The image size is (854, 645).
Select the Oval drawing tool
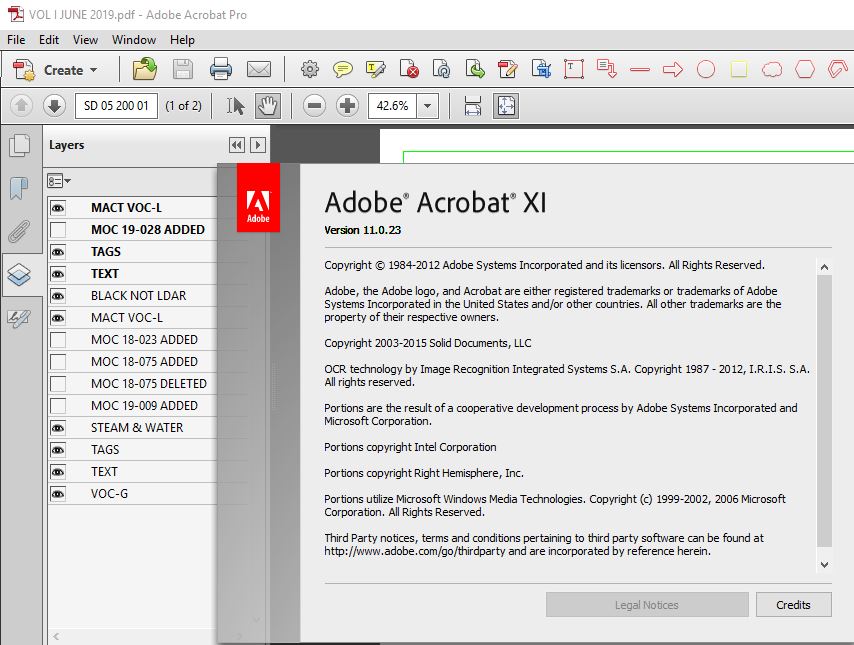point(706,70)
